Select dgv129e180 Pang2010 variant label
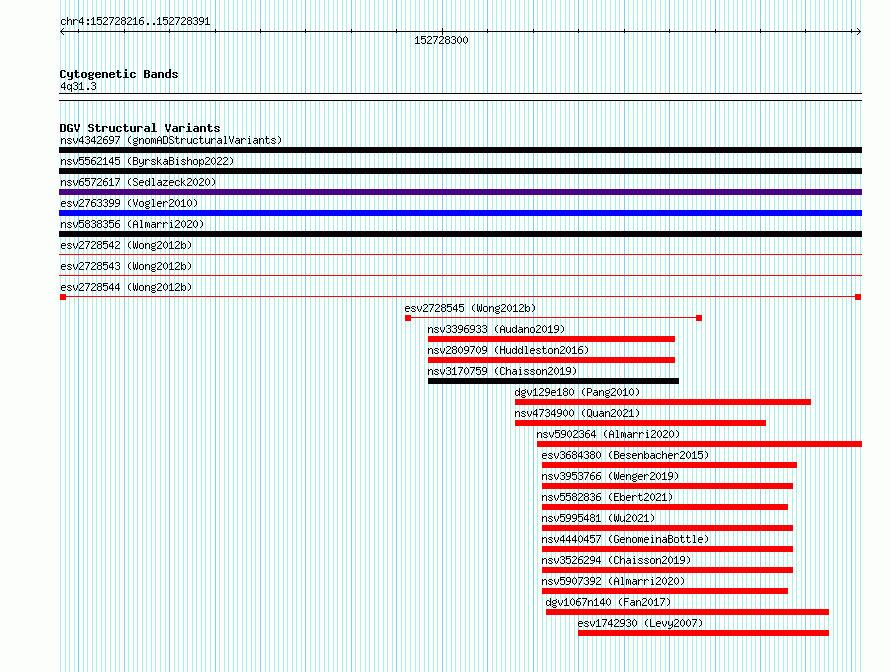Screen dimensions: 890x672 (x=577, y=392)
